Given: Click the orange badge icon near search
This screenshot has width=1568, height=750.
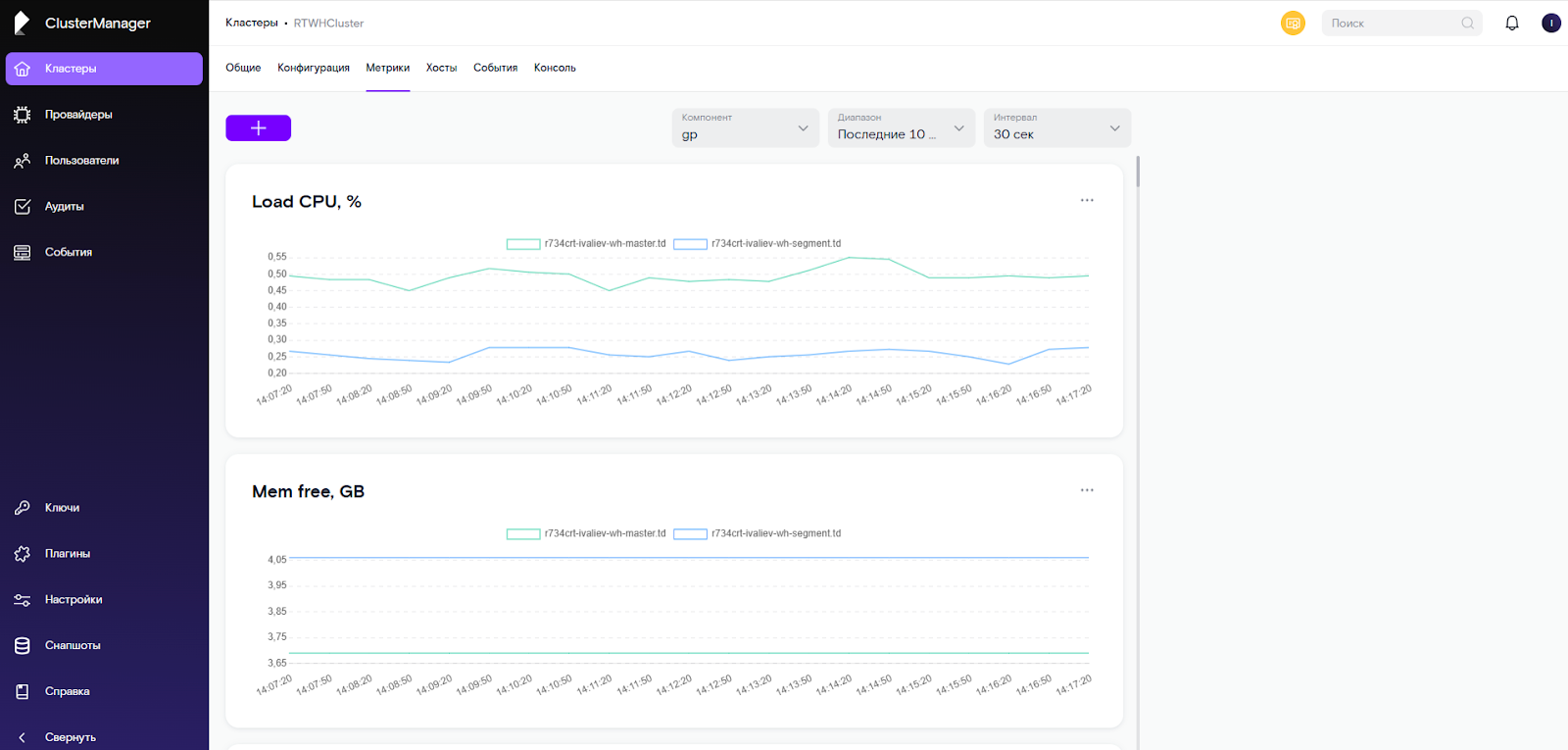Looking at the screenshot, I should point(1293,24).
